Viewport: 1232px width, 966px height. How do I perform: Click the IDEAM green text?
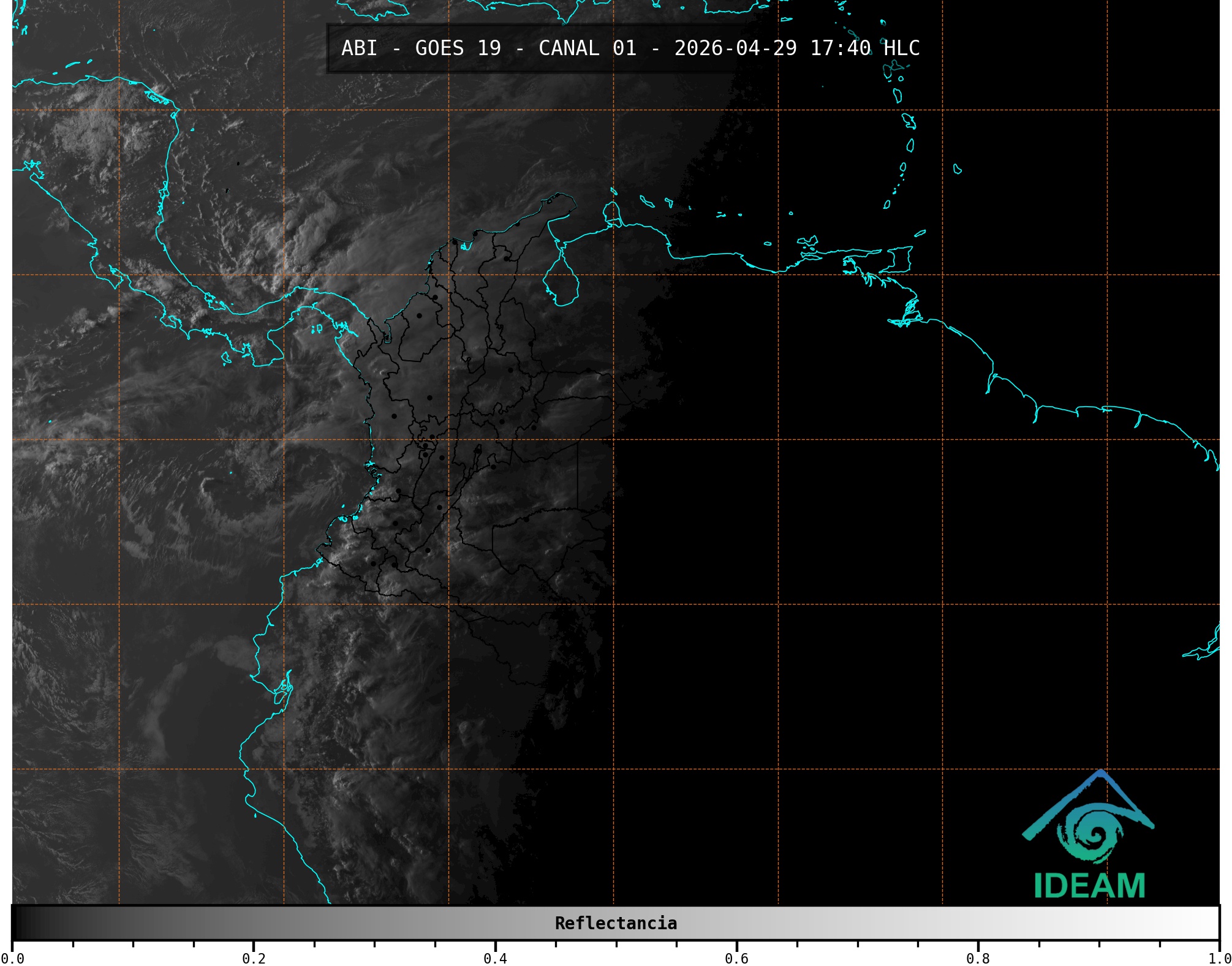tap(1089, 886)
